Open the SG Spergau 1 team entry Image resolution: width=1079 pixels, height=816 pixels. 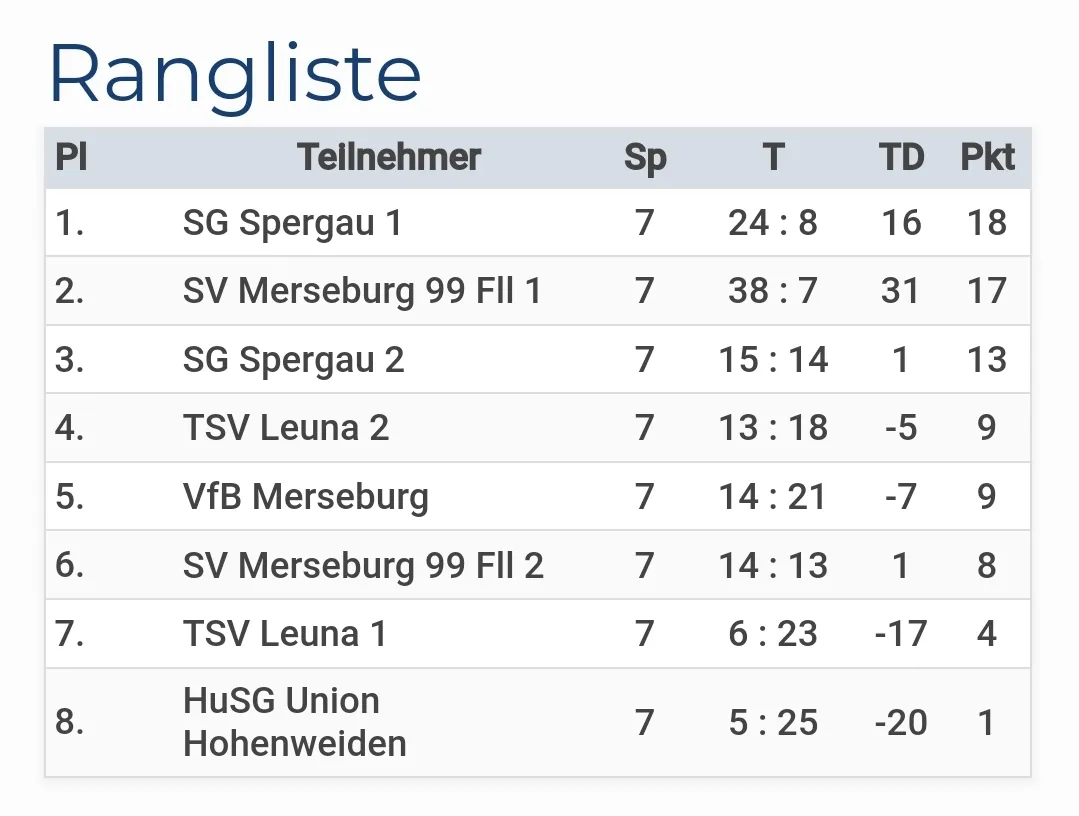tap(292, 223)
